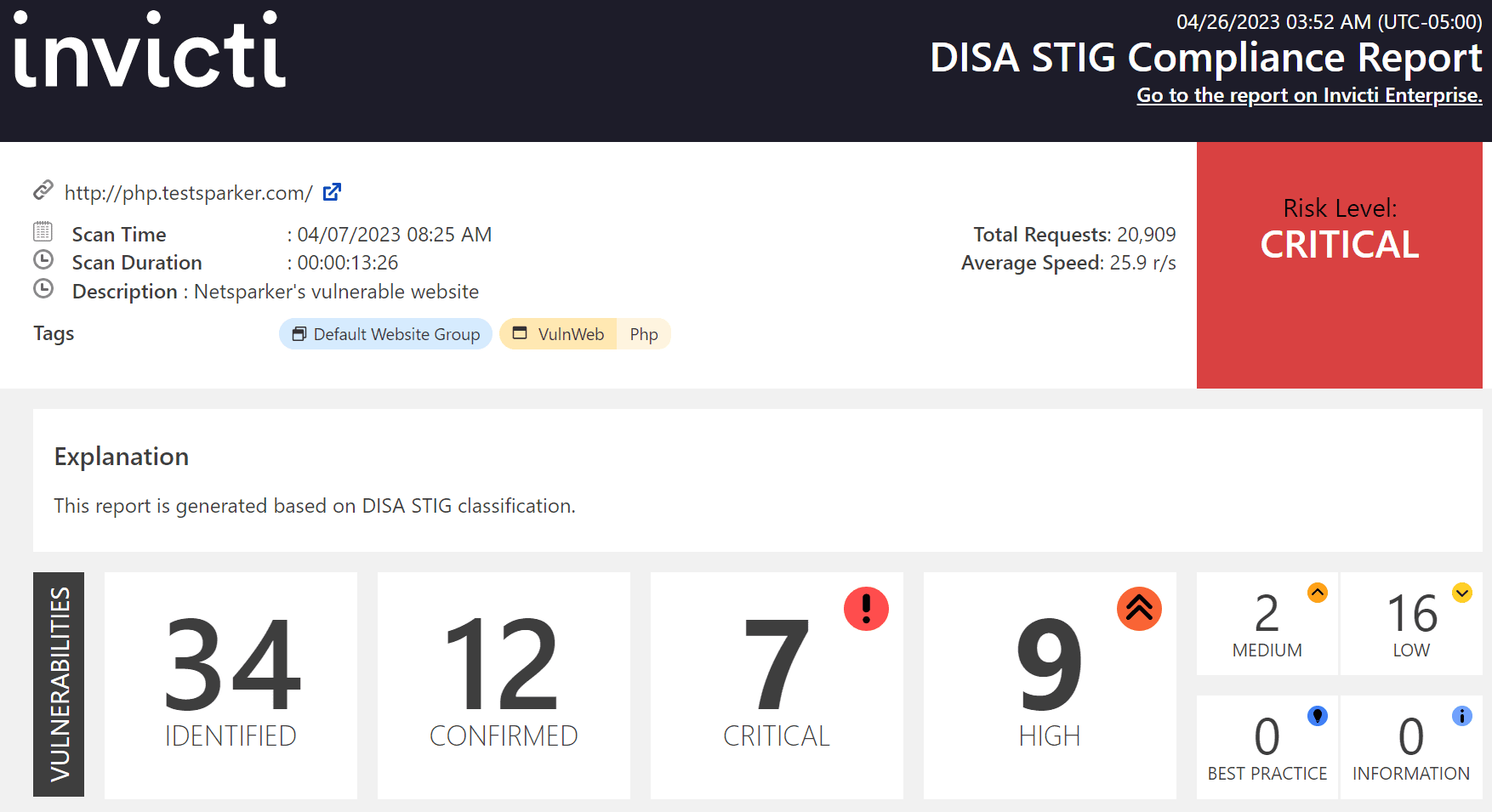Image resolution: width=1492 pixels, height=812 pixels.
Task: Click the red exclamation badge on Critical card
Action: 866,609
